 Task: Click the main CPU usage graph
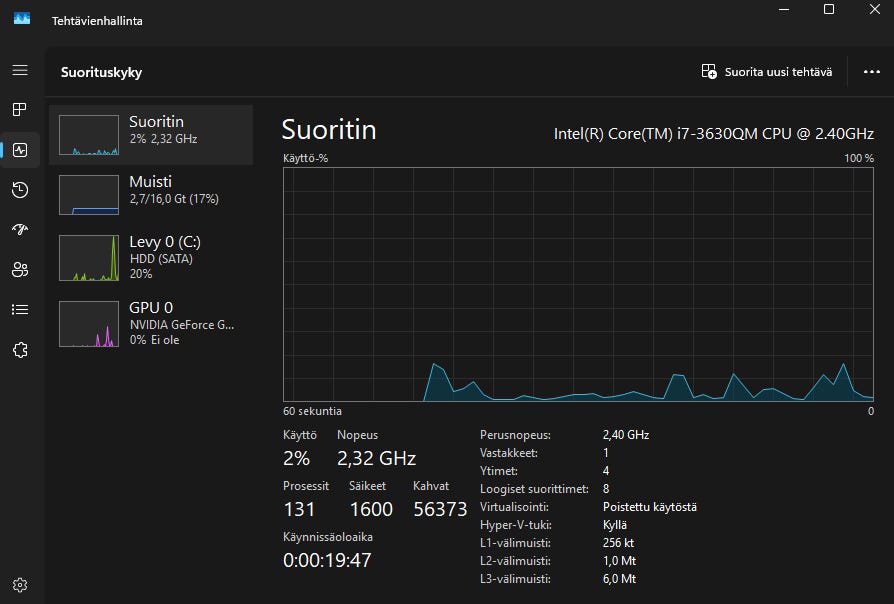[578, 285]
